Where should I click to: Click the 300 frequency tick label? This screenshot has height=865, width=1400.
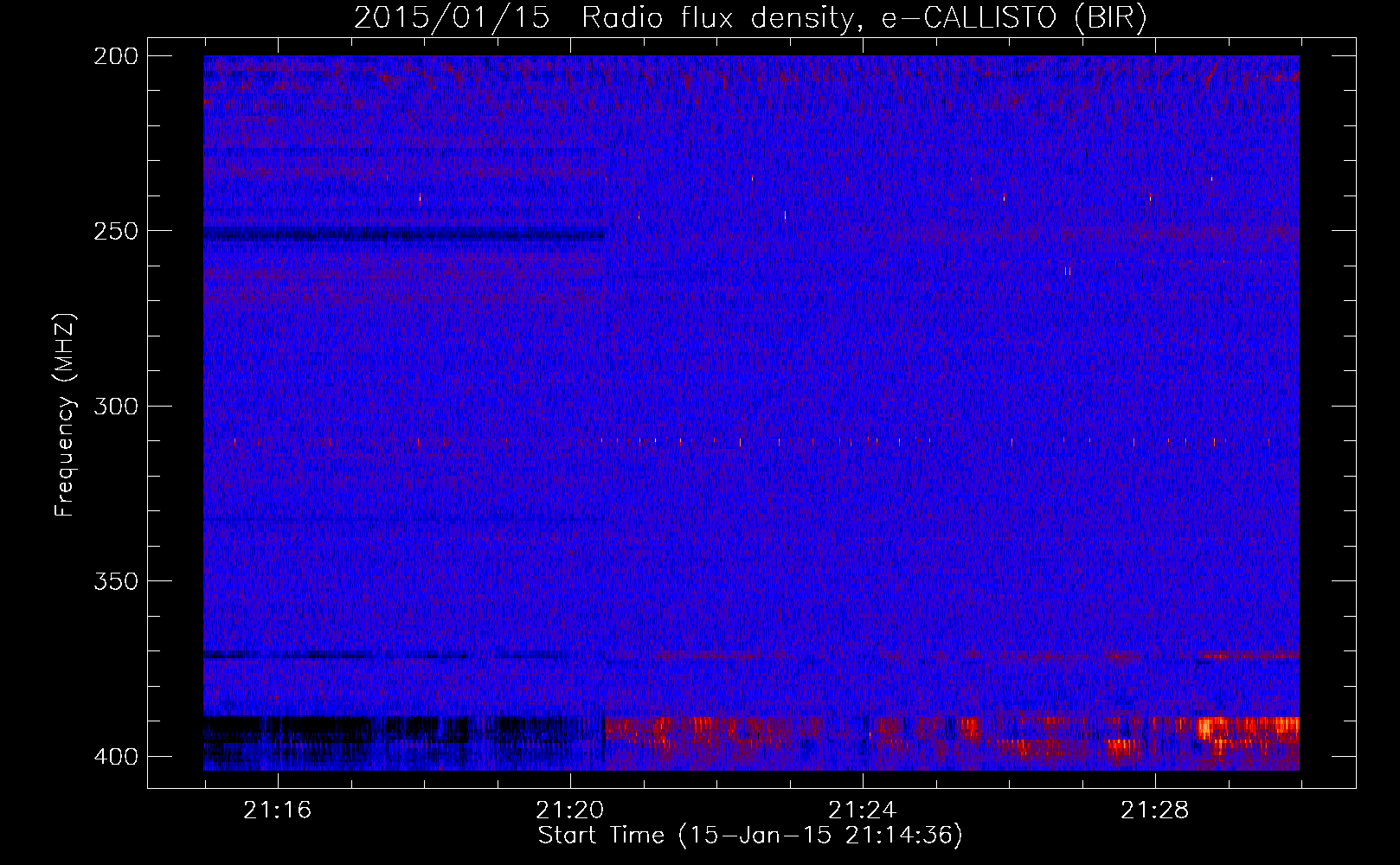click(x=116, y=406)
